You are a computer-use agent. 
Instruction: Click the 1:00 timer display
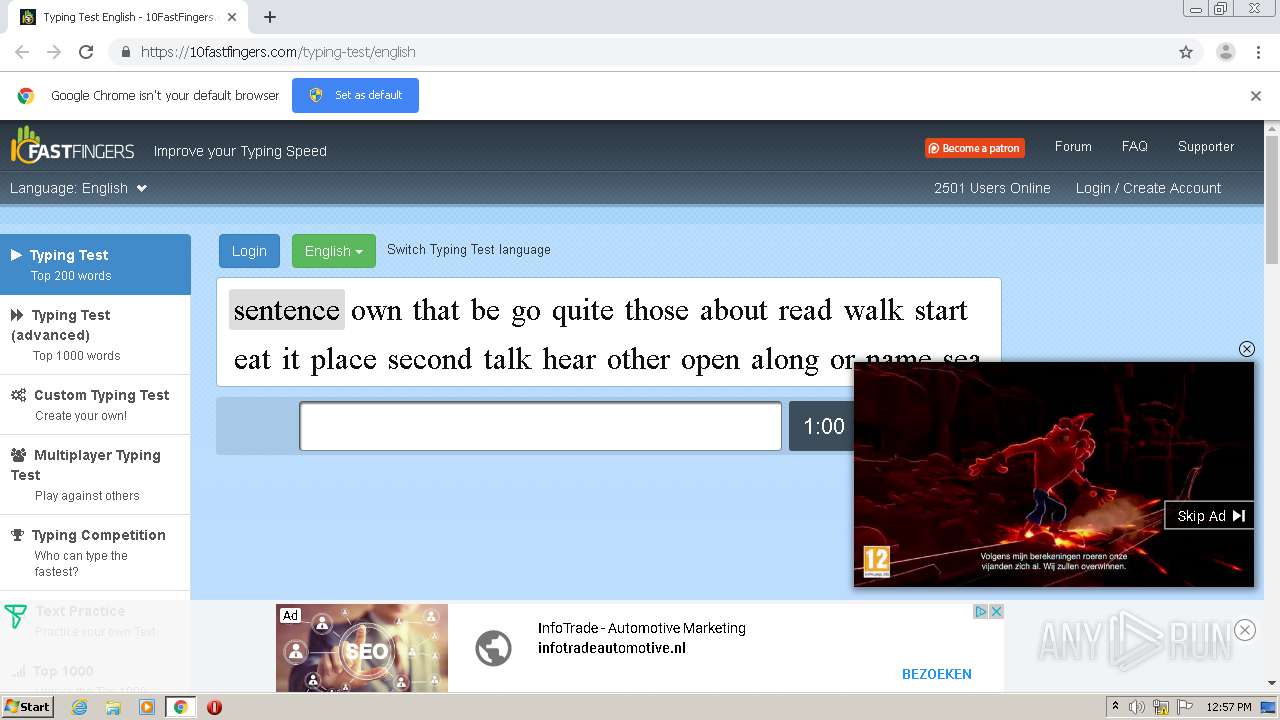[x=822, y=426]
